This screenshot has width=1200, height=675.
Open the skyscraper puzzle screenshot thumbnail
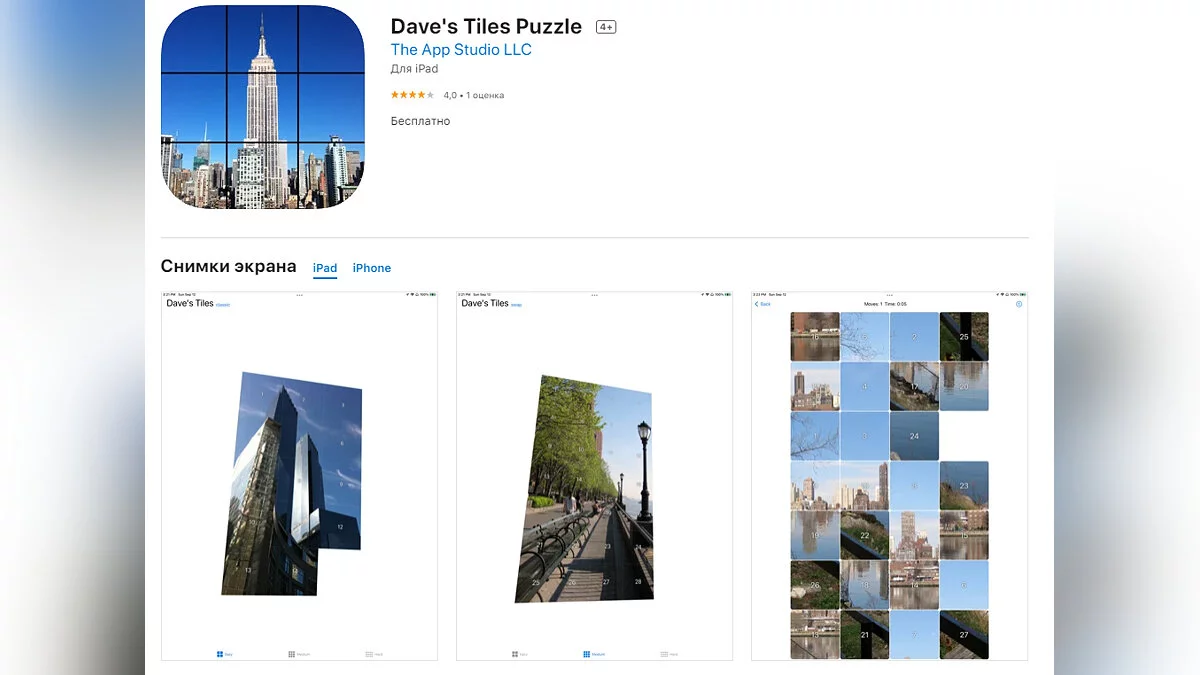pos(299,476)
